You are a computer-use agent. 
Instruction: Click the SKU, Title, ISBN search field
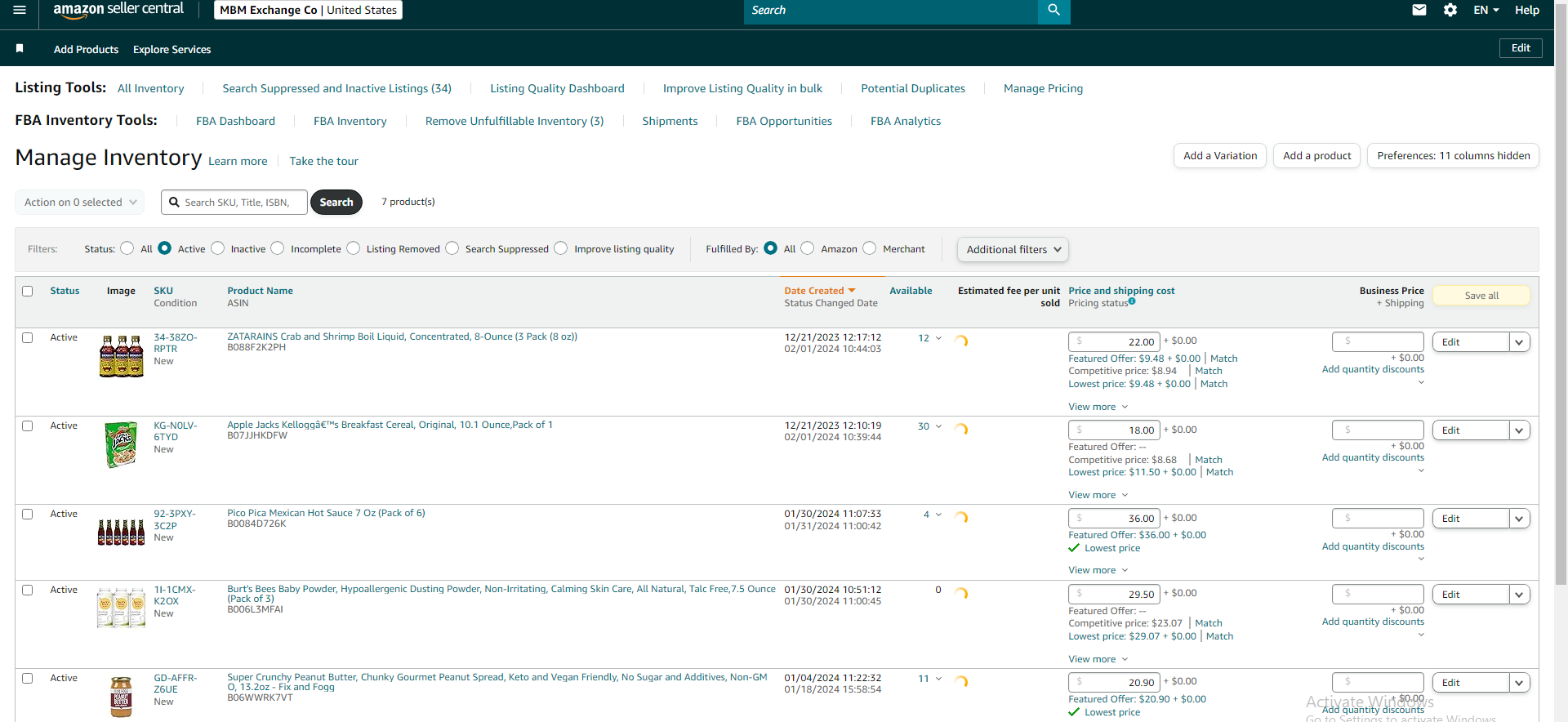(234, 202)
